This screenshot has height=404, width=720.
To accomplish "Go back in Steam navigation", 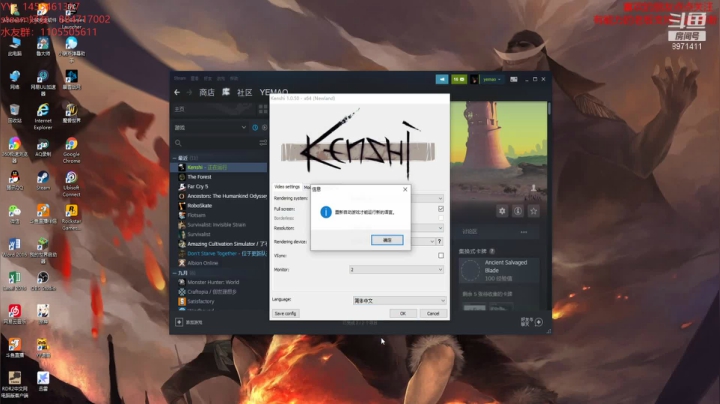I will (177, 92).
